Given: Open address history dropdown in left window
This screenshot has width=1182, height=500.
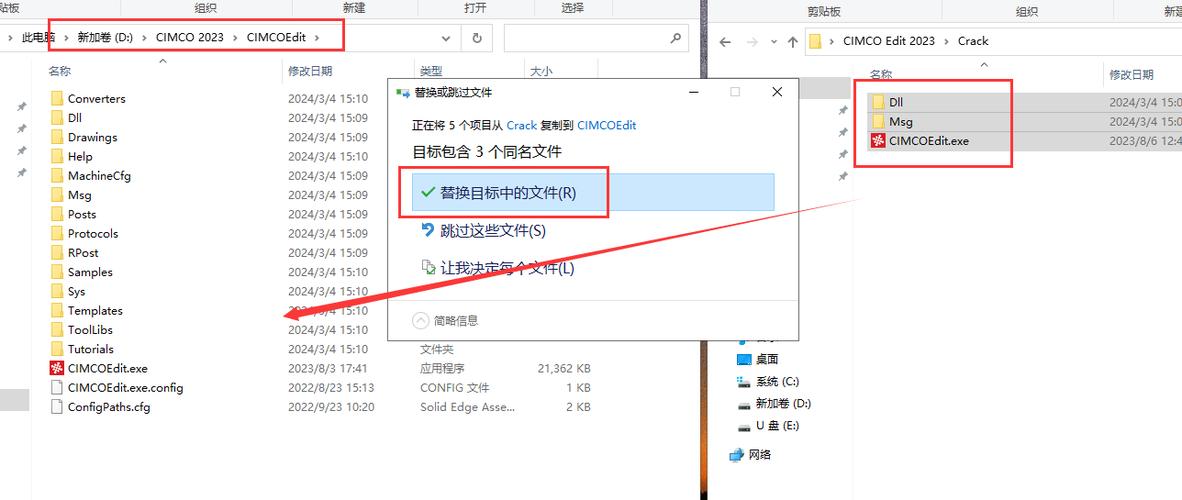Looking at the screenshot, I should click(446, 38).
